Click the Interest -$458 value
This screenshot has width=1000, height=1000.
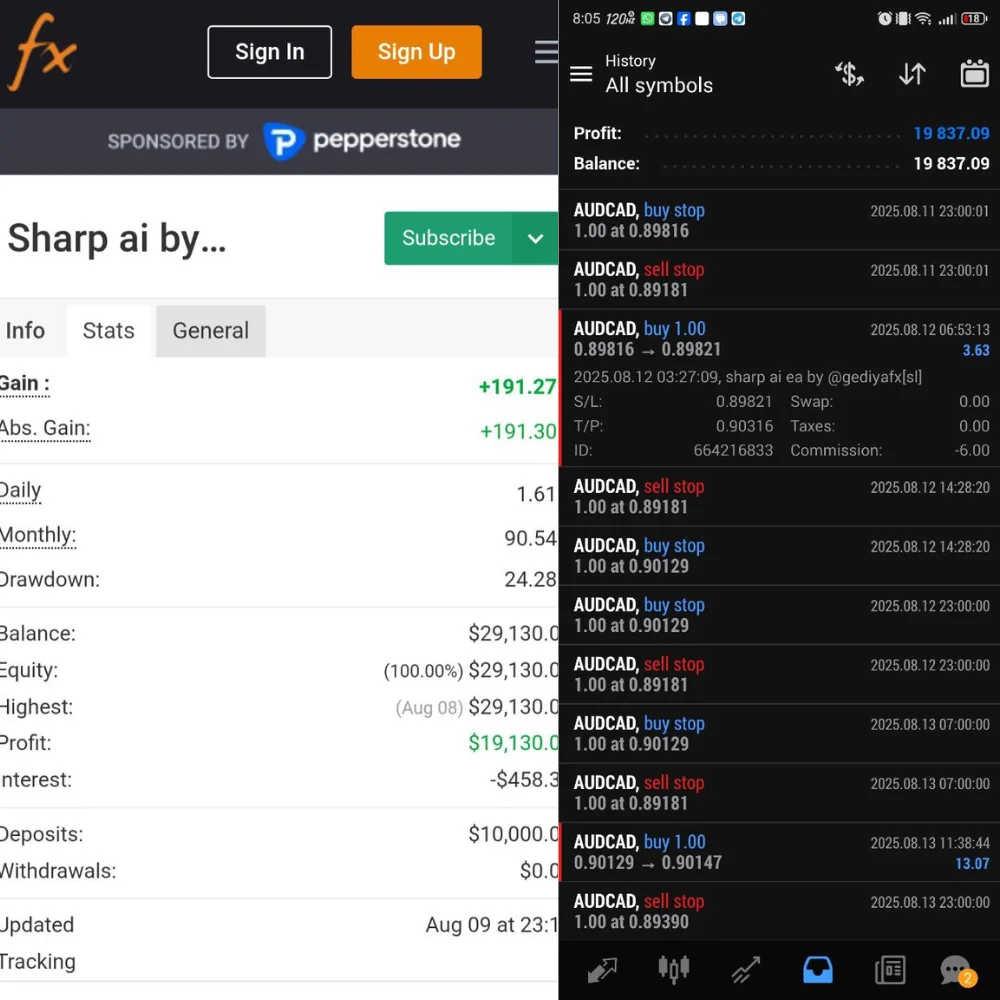tap(524, 779)
